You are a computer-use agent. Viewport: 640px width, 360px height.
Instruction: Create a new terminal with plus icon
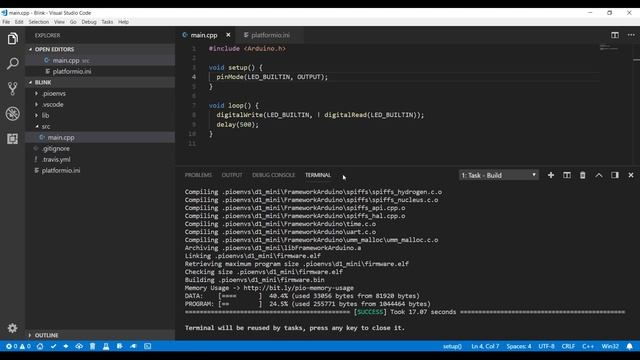click(x=551, y=175)
